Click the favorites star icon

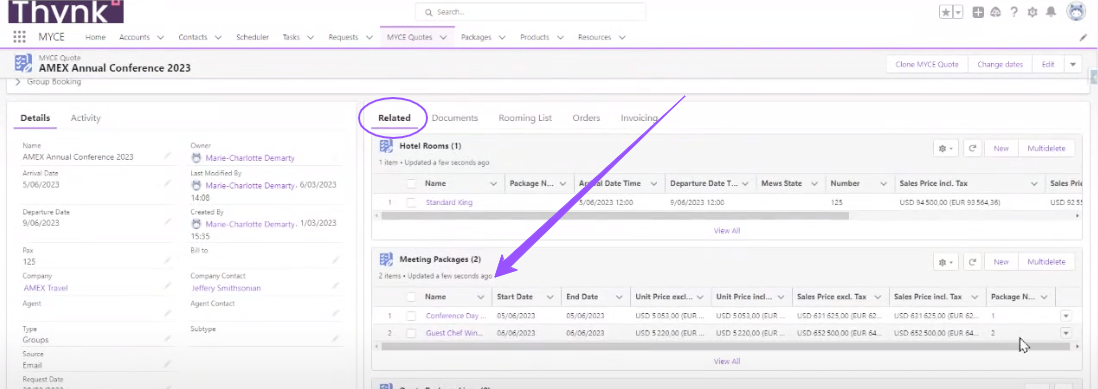coord(946,12)
